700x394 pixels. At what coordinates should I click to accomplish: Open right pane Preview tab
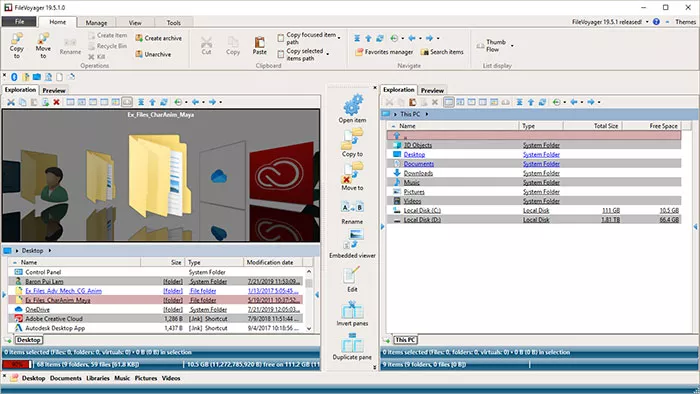[432, 90]
